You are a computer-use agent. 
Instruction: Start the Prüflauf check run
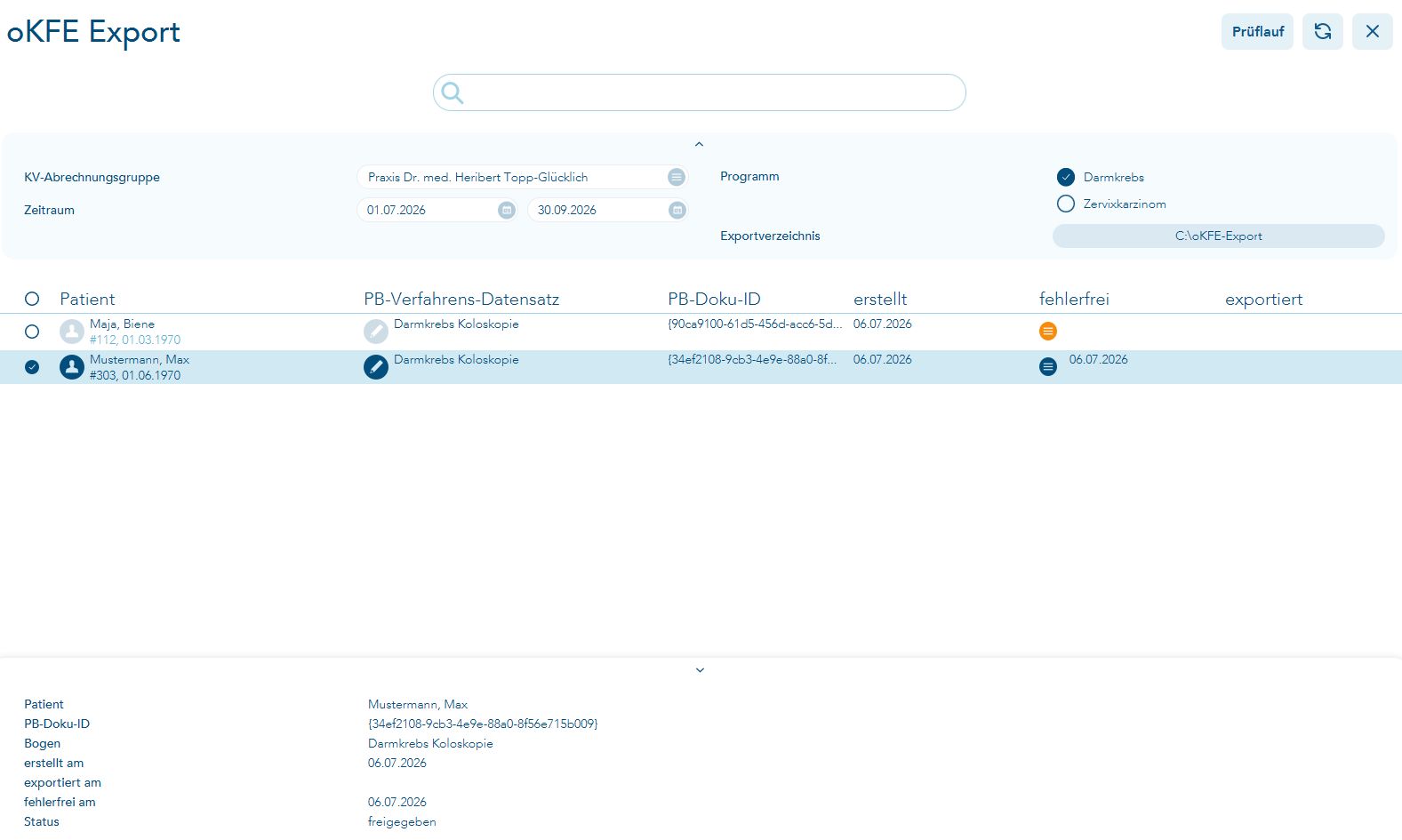tap(1257, 32)
